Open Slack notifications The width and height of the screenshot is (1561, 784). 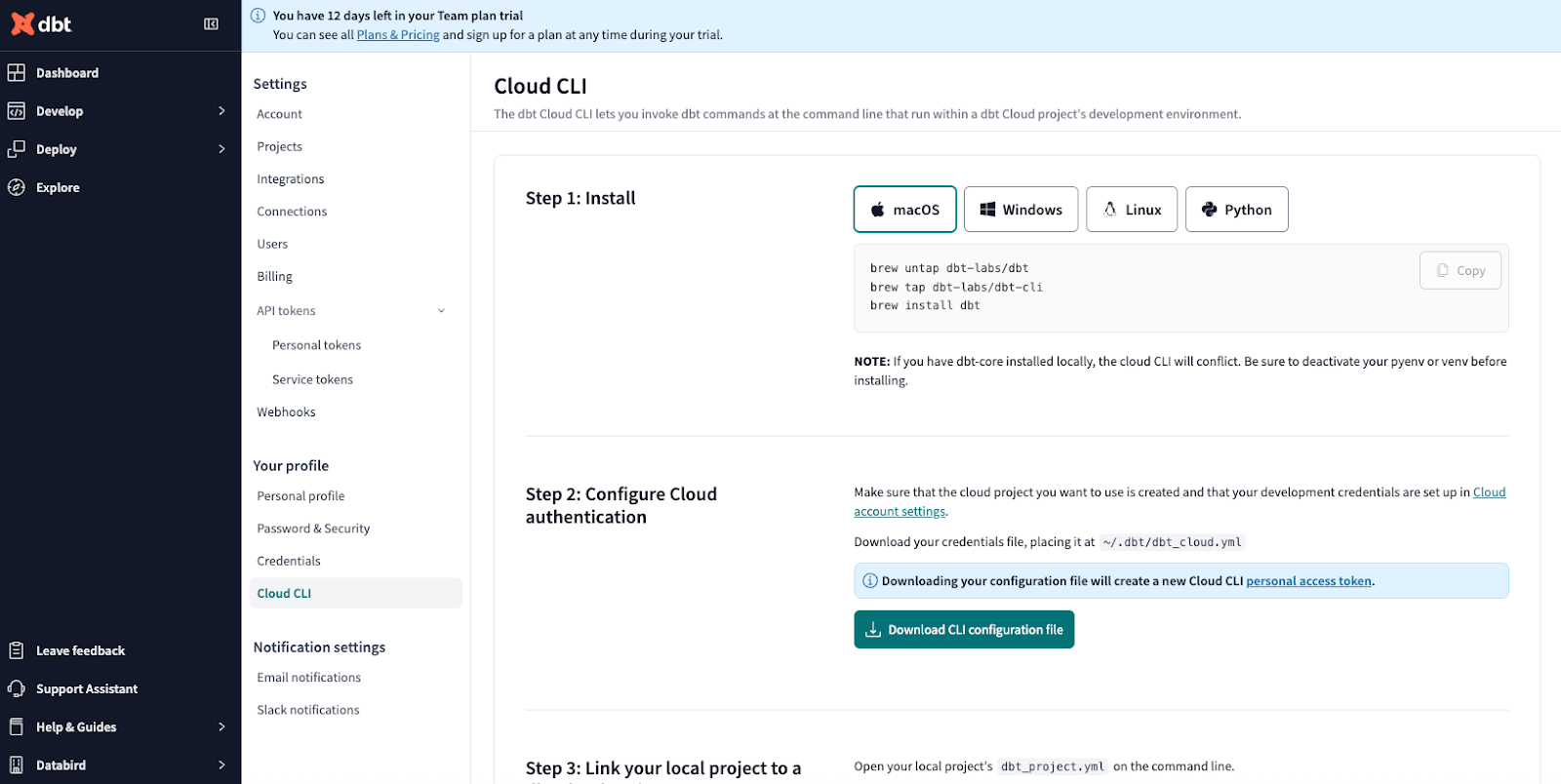pos(307,710)
